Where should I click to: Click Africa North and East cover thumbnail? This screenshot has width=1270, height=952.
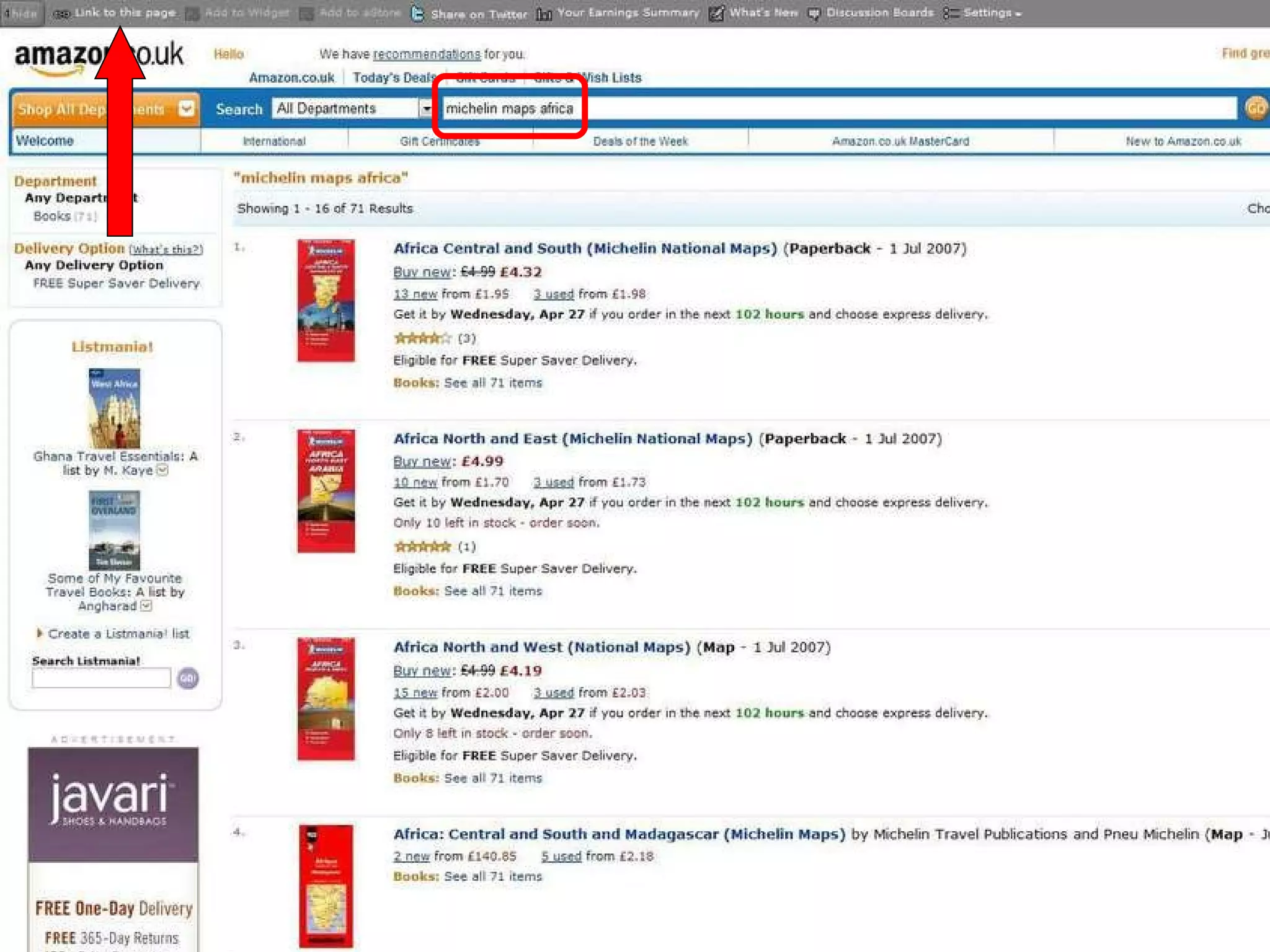(326, 491)
